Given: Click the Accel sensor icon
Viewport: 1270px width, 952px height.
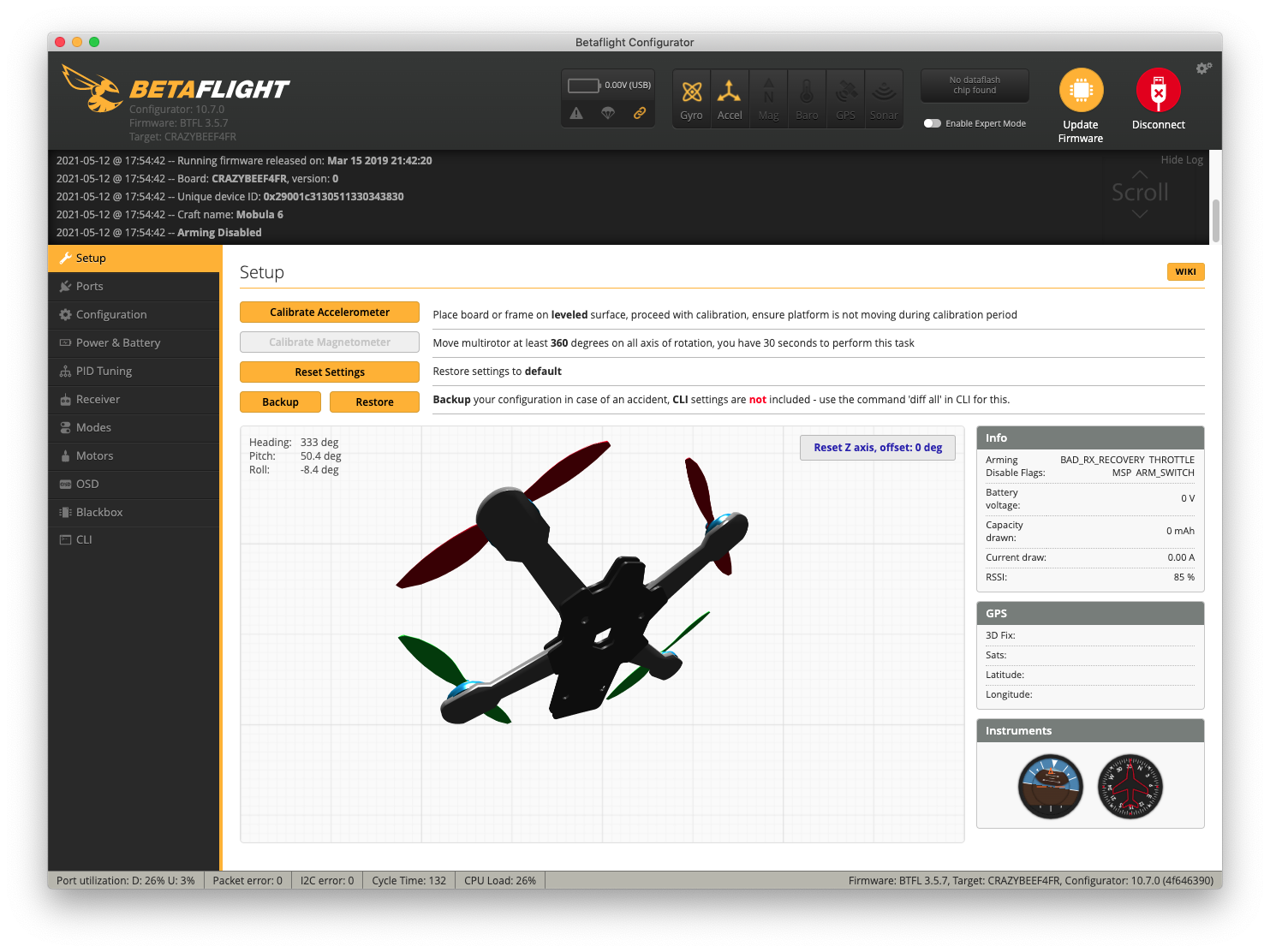Looking at the screenshot, I should point(730,98).
